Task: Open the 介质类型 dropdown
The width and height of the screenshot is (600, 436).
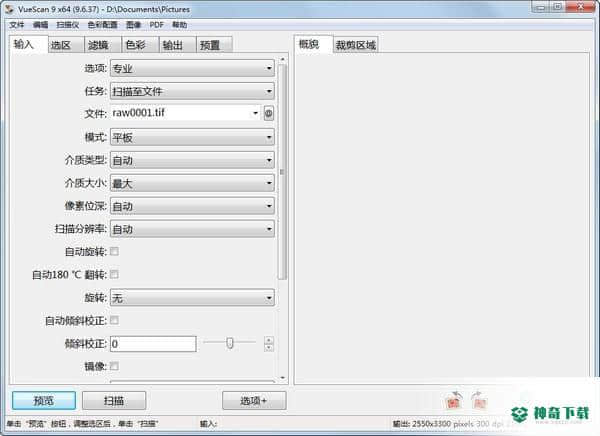Action: (x=192, y=160)
